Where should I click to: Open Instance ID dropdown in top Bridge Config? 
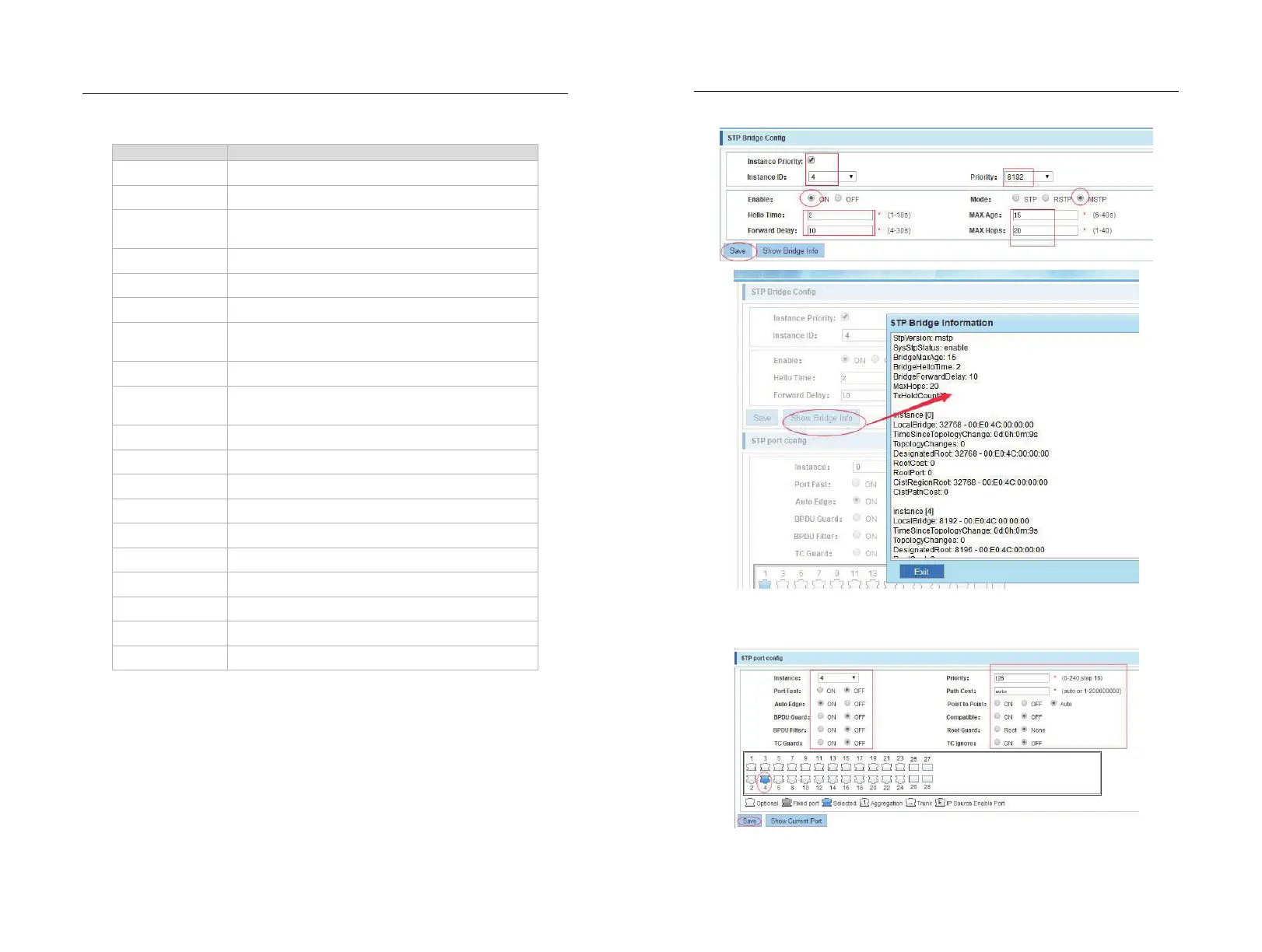[832, 177]
